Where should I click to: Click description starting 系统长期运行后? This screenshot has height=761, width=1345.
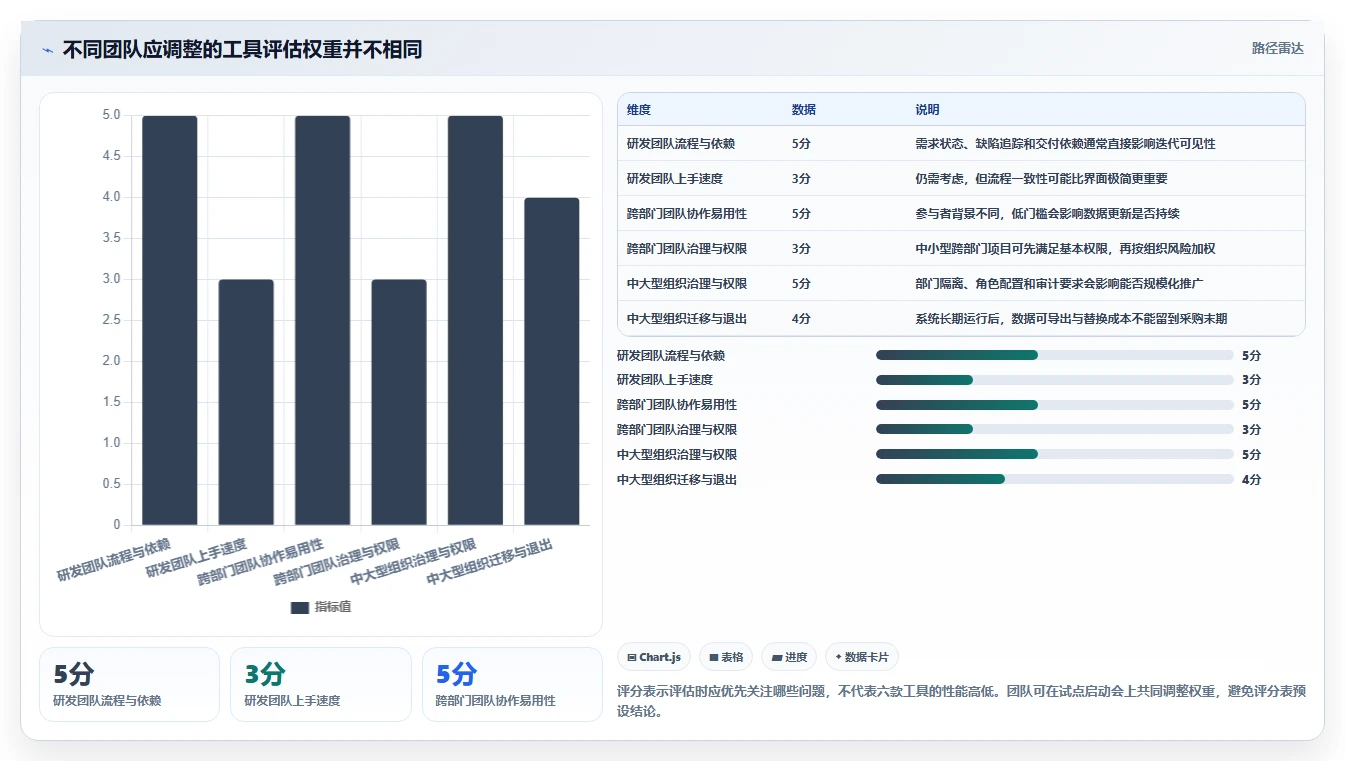tap(1071, 319)
